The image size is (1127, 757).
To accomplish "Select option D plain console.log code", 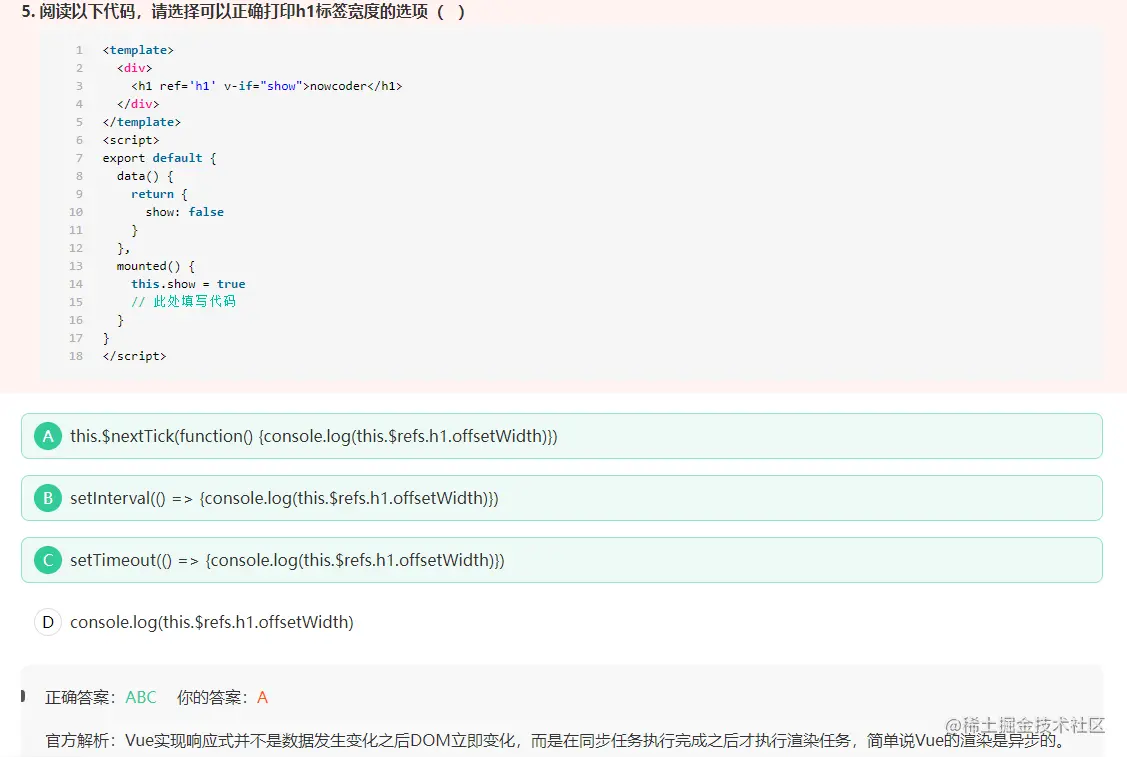I will point(561,622).
